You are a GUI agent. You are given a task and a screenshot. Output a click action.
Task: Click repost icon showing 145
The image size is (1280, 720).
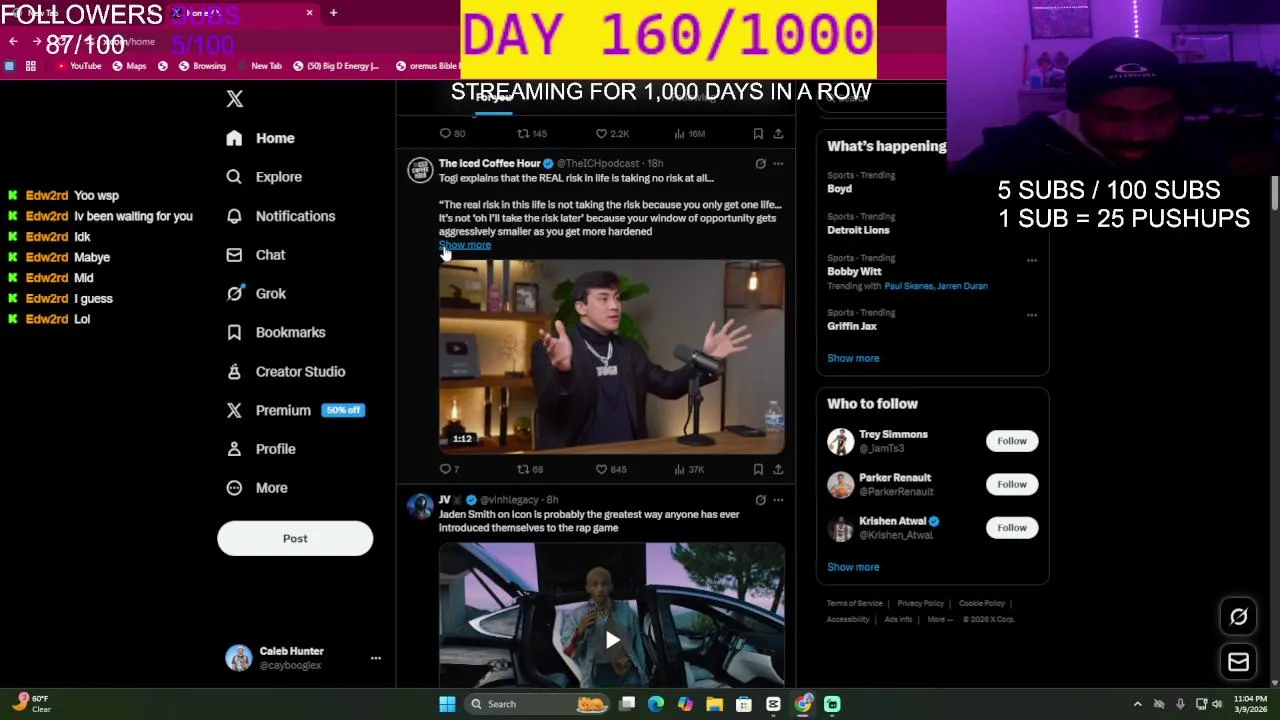(x=523, y=133)
